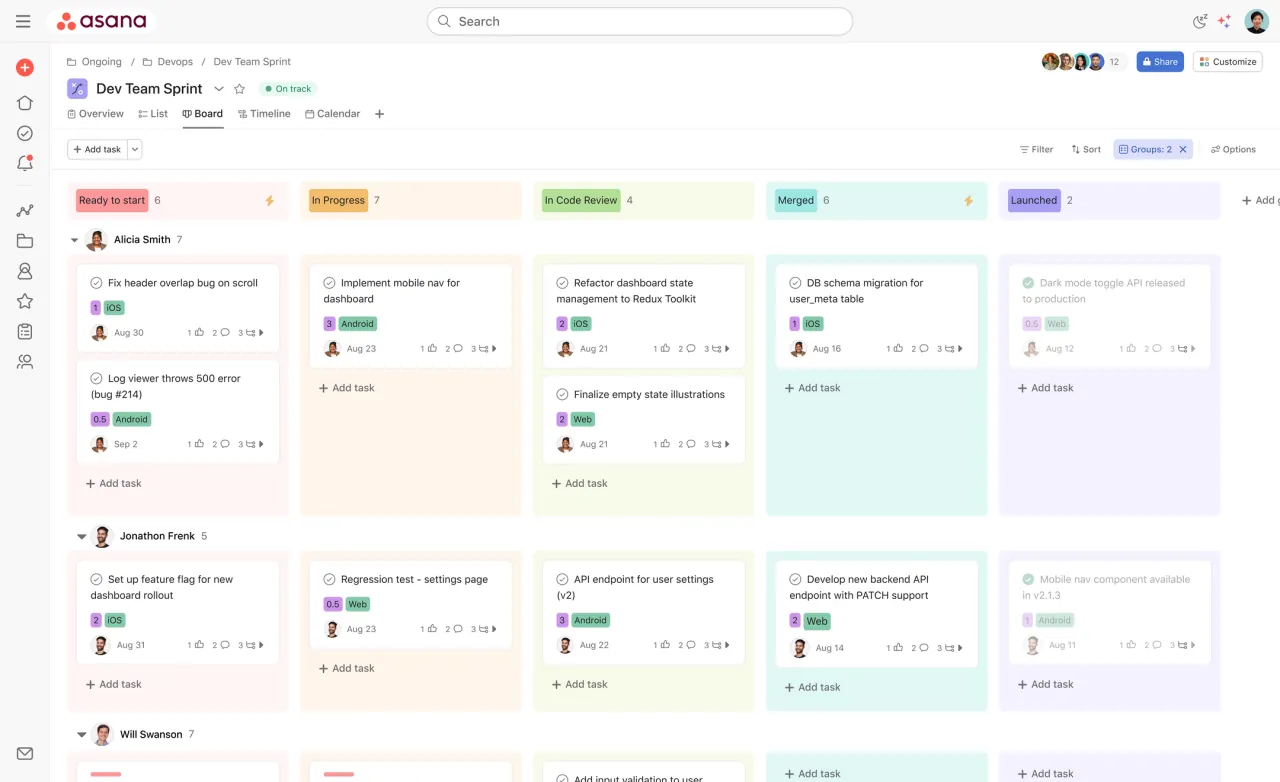Open My Tasks checkmark icon in sidebar
This screenshot has height=782, width=1280.
[x=25, y=133]
